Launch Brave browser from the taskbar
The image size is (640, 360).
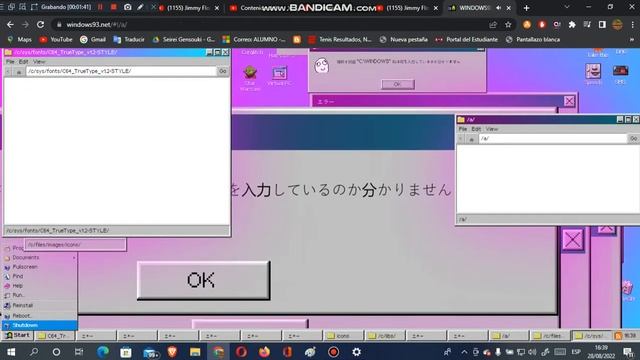172,352
